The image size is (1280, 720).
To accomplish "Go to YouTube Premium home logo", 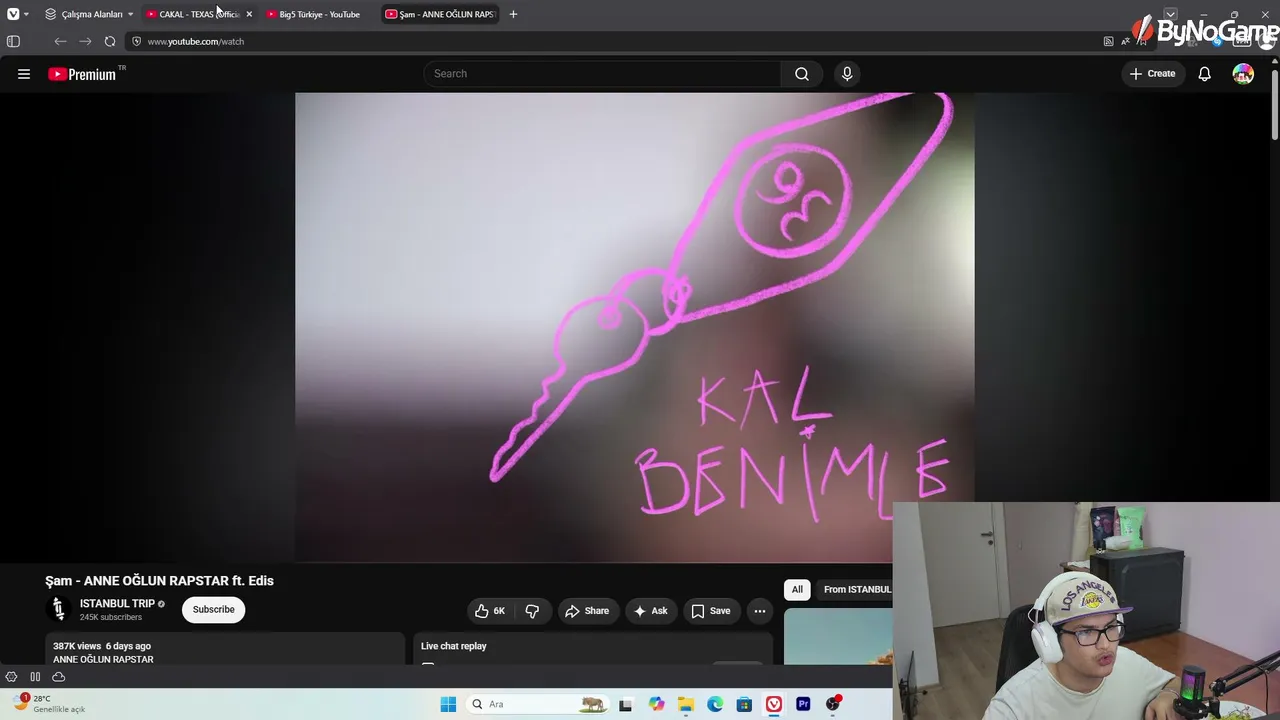I will (x=82, y=74).
